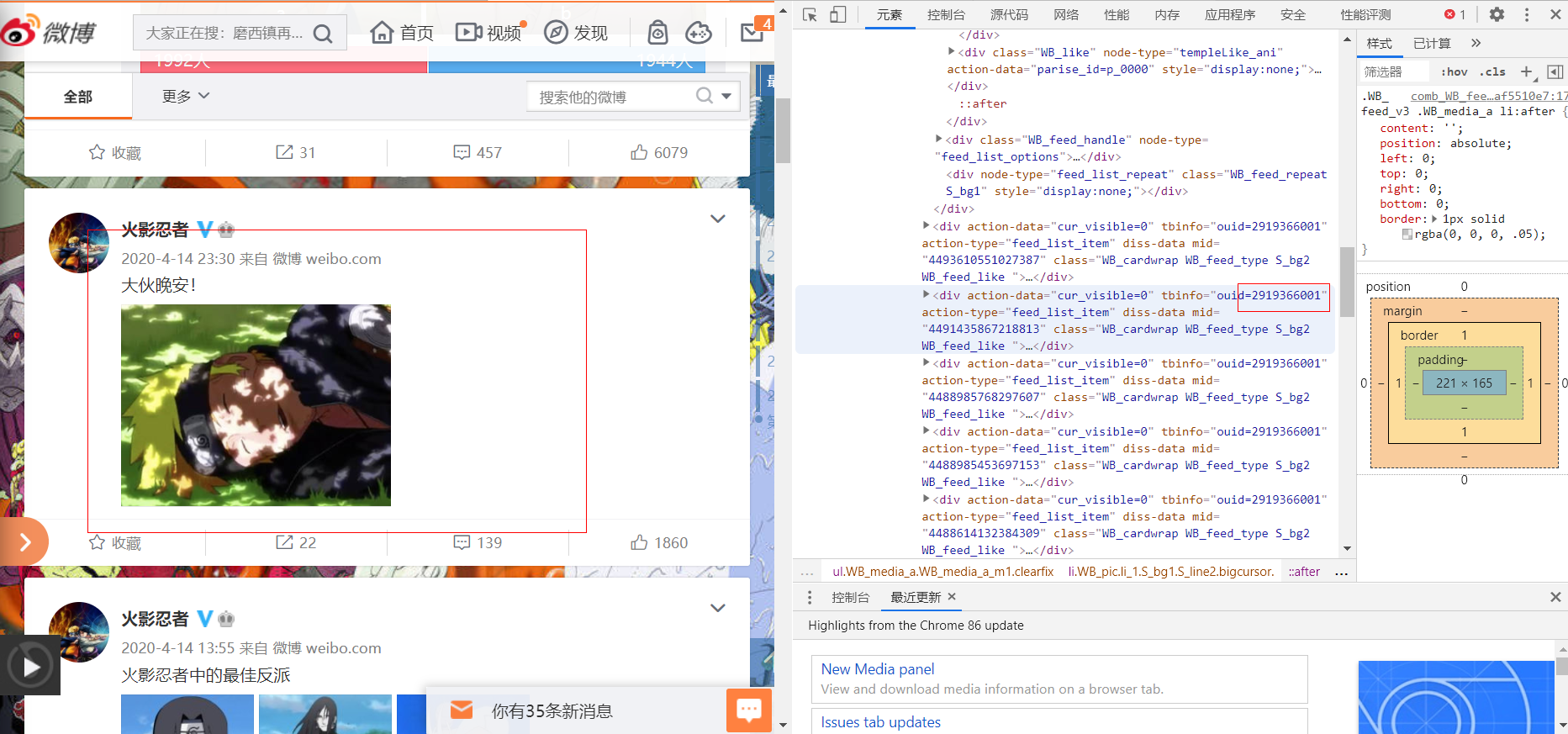Open the 控制台 tab in the DevTools top bar

click(946, 14)
